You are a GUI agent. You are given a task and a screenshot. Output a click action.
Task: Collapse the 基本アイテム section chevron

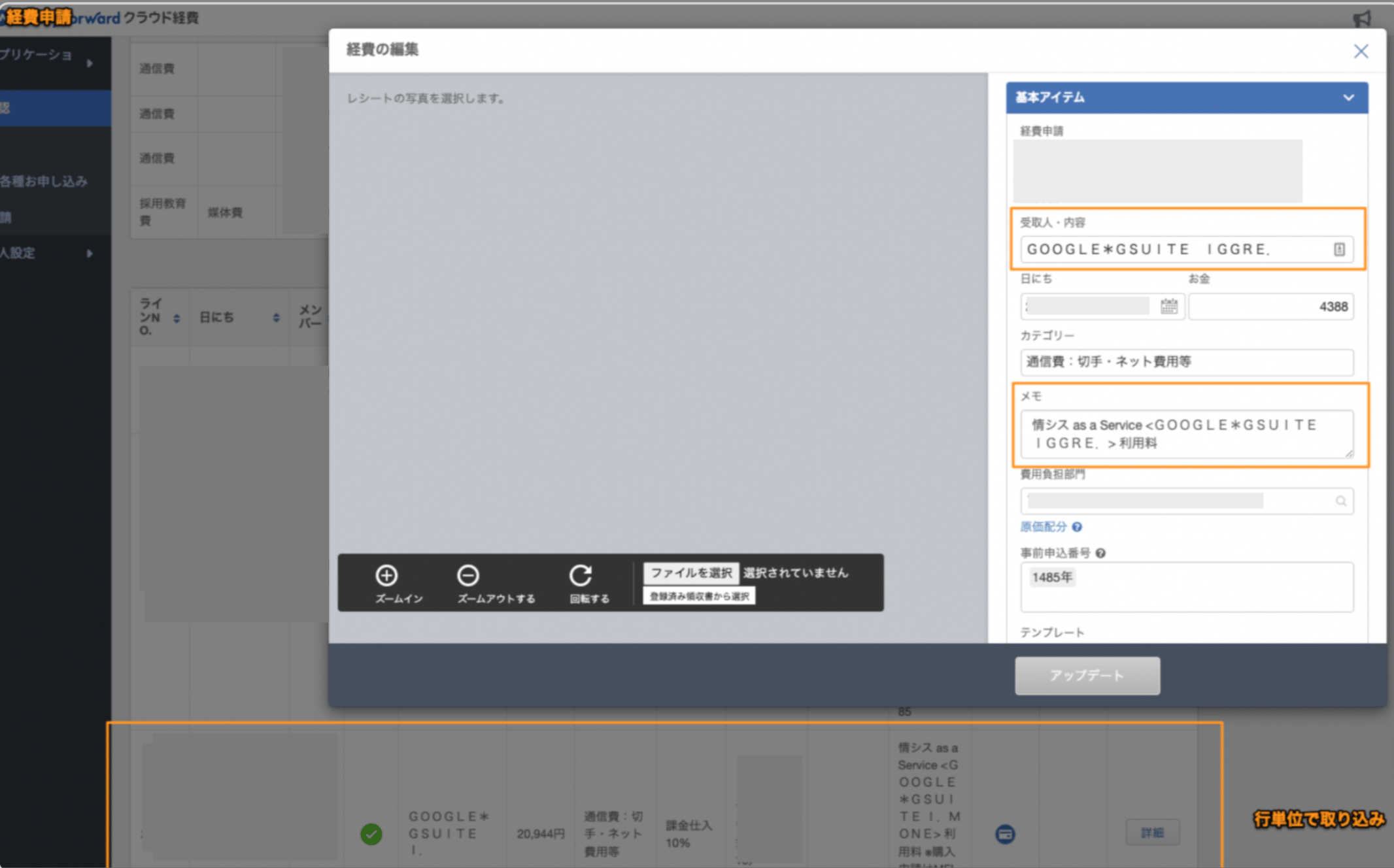tap(1348, 97)
